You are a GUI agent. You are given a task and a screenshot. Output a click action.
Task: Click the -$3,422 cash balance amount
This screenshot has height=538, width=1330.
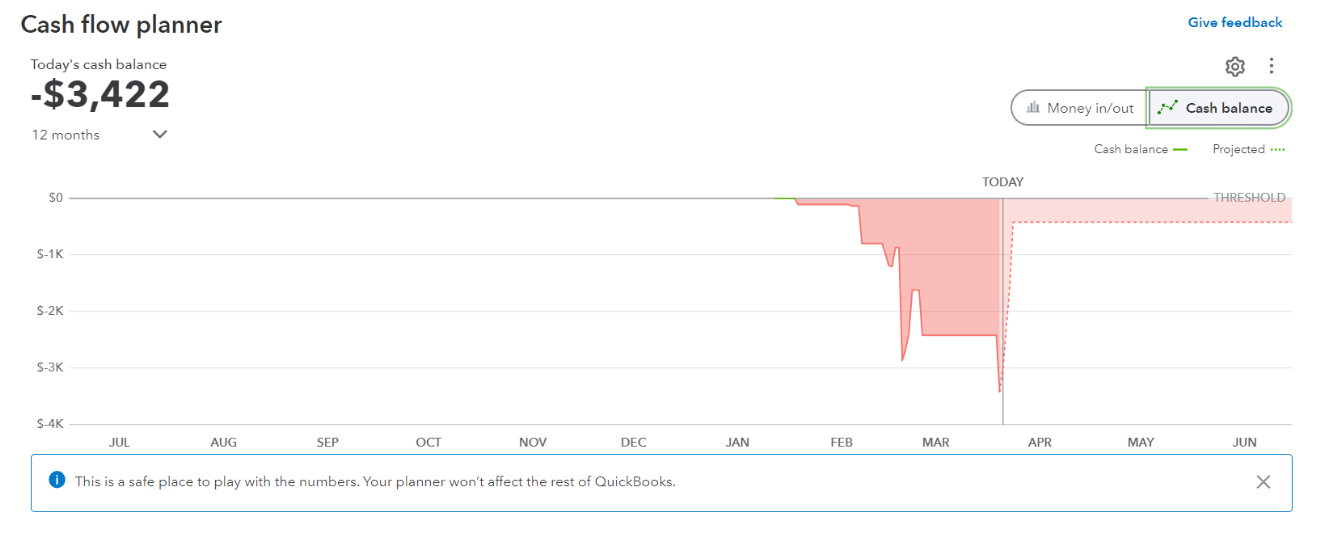[100, 95]
